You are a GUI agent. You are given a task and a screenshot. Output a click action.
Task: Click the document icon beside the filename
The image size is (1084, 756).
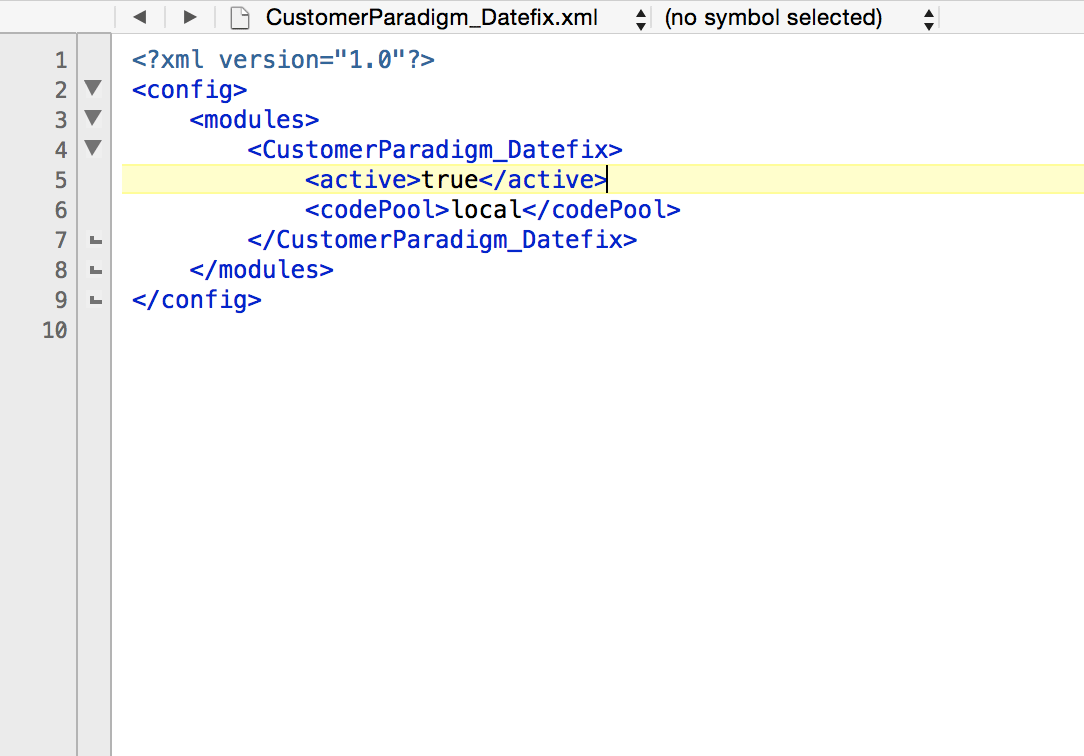(239, 17)
